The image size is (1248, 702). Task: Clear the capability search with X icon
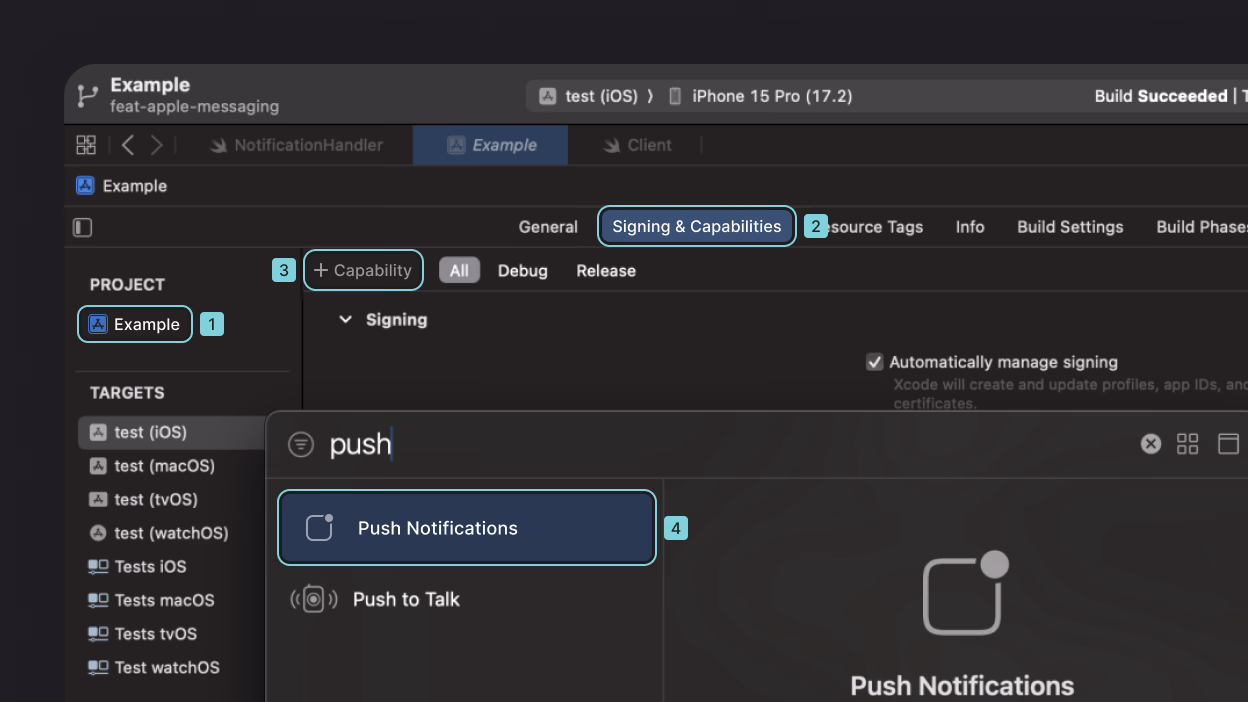pos(1151,444)
